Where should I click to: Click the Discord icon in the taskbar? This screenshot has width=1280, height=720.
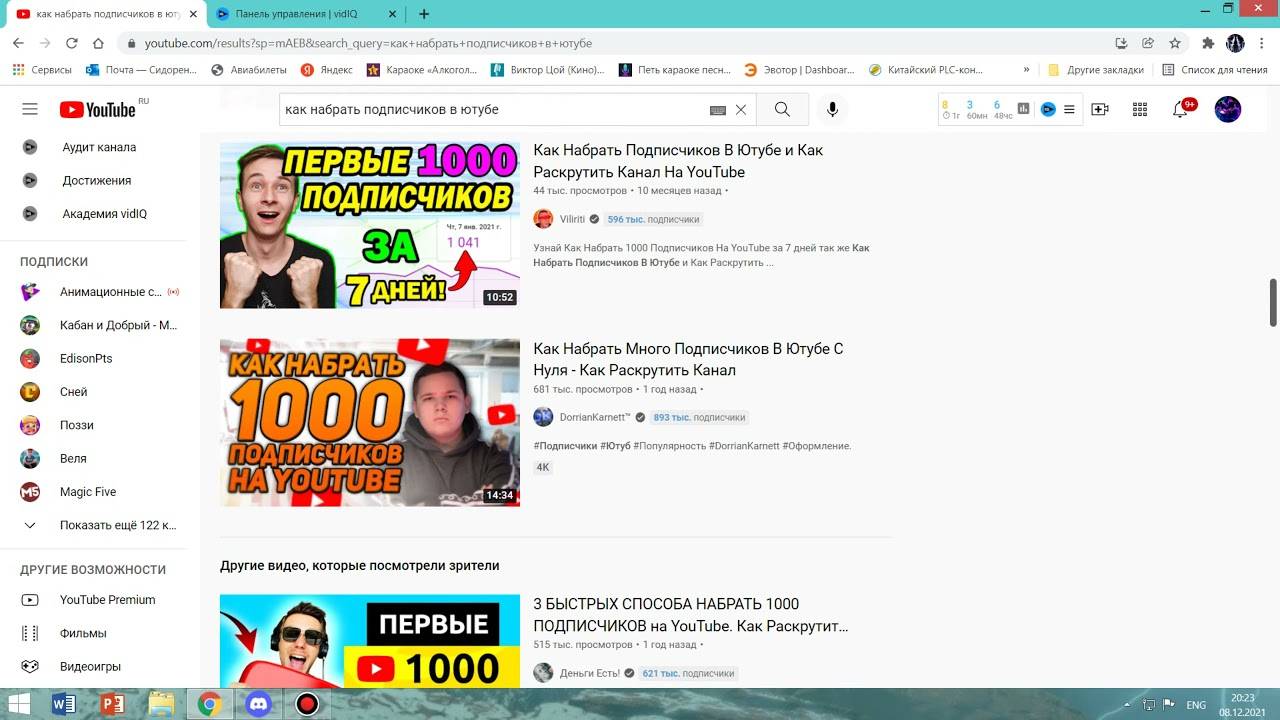point(258,703)
